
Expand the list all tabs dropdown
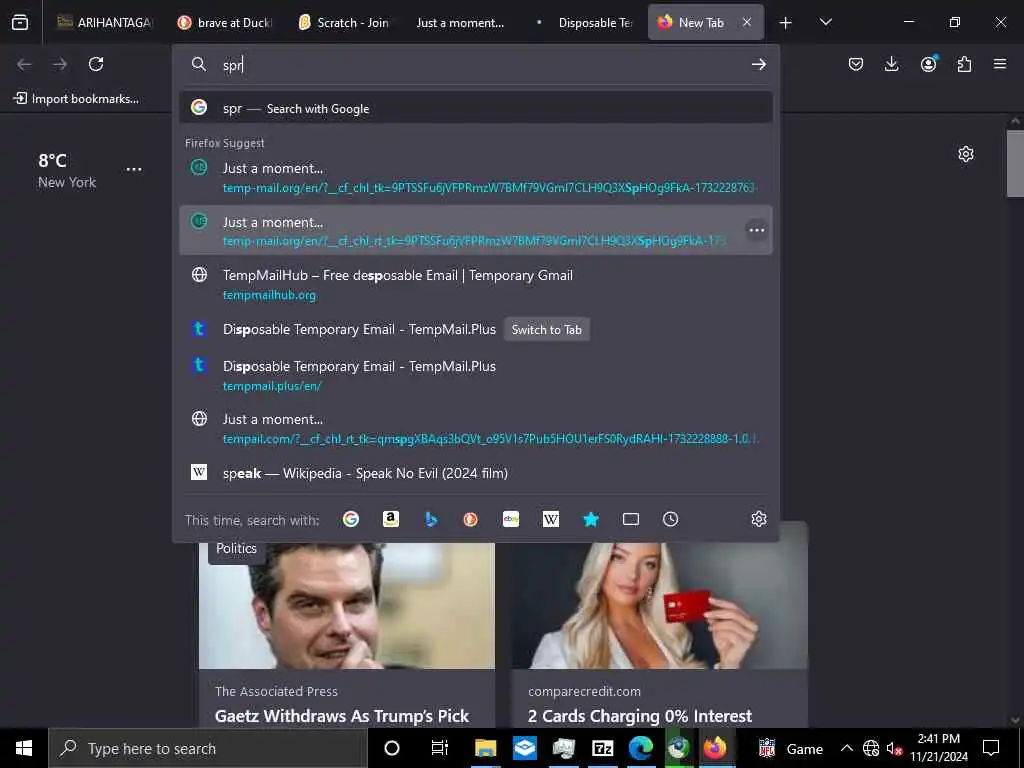(x=825, y=22)
